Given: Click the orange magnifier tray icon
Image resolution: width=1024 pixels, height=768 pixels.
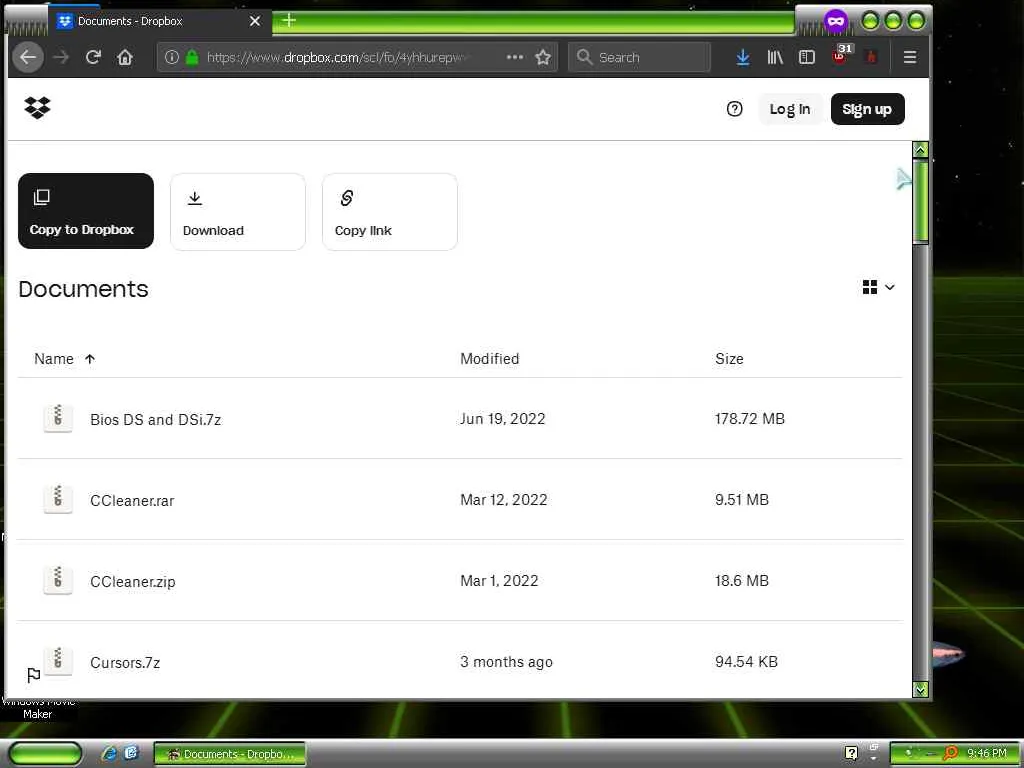Looking at the screenshot, I should pyautogui.click(x=951, y=754).
